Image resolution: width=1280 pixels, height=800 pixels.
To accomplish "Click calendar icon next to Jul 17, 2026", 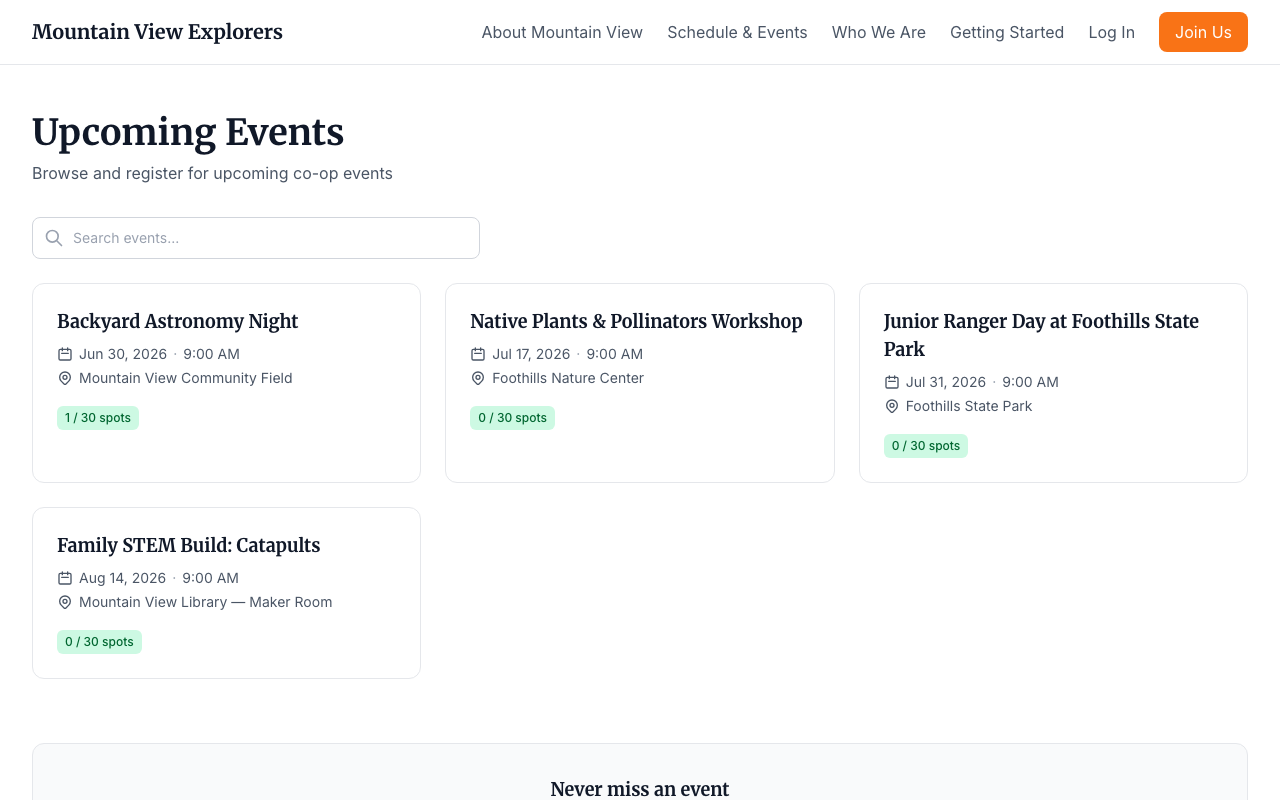I will pyautogui.click(x=478, y=354).
